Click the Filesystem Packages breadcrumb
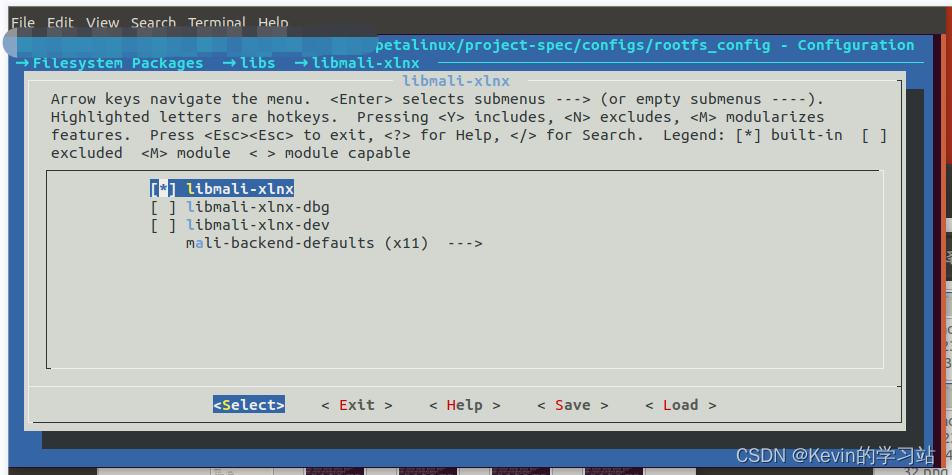This screenshot has height=475, width=952. (118, 63)
